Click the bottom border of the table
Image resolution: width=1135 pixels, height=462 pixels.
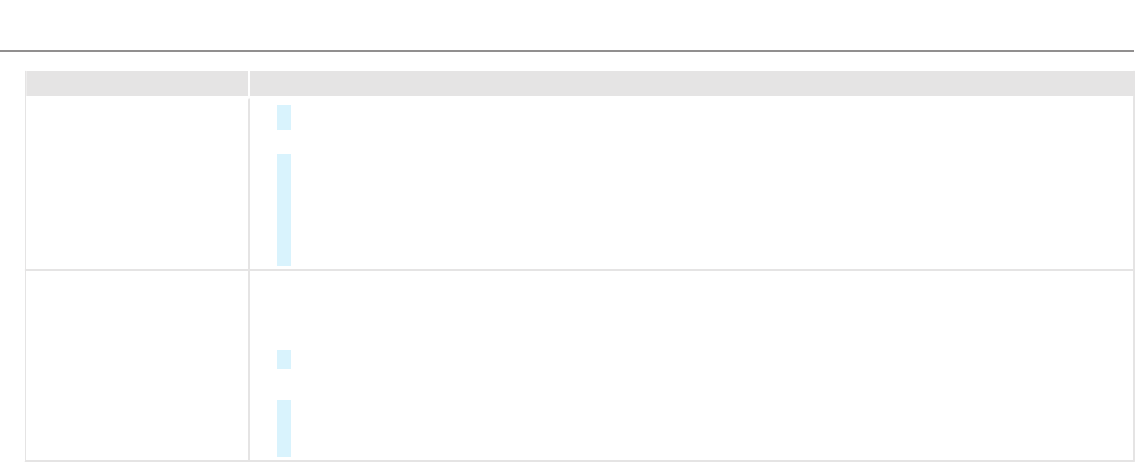click(x=567, y=460)
